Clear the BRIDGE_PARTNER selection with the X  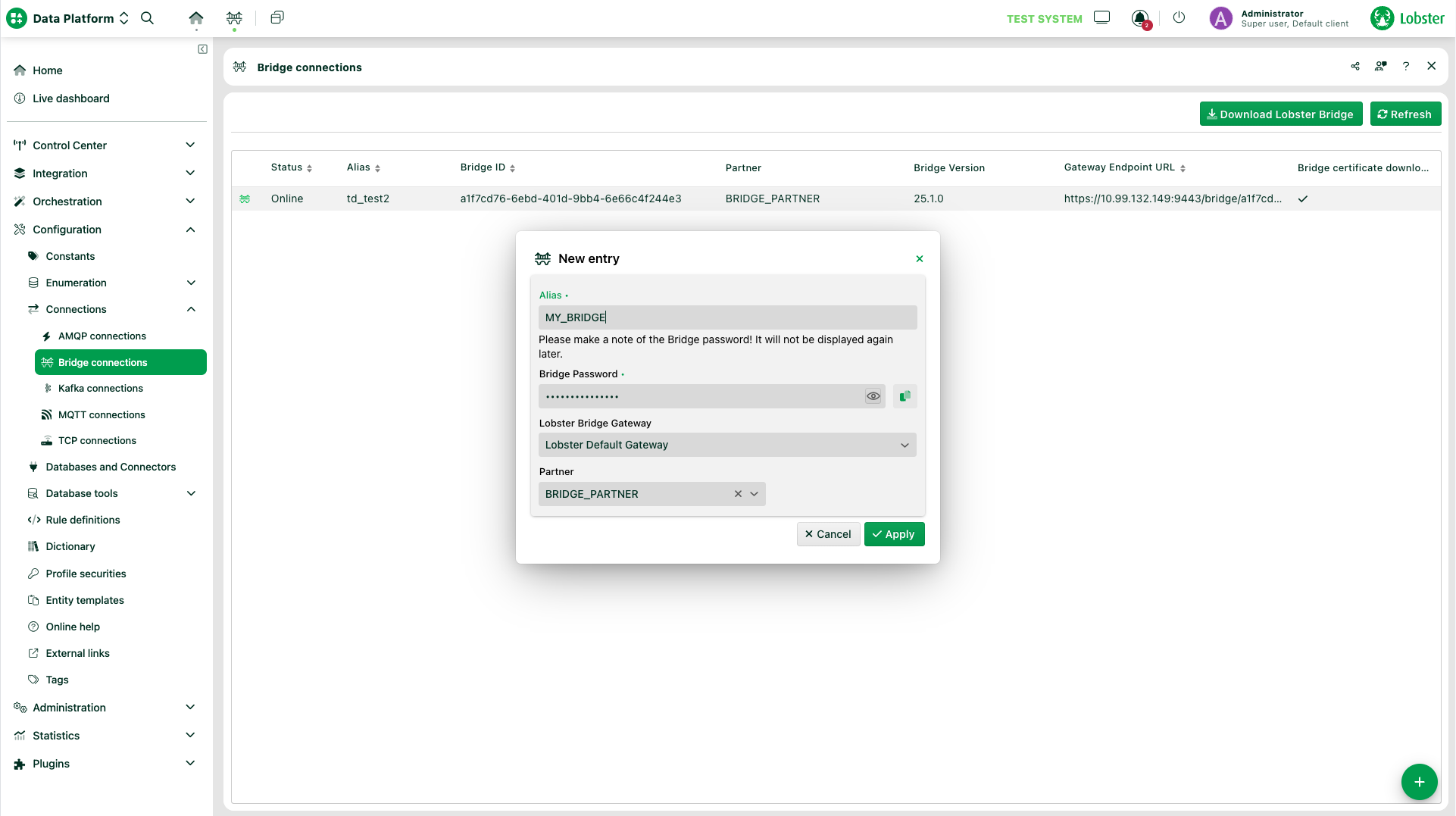click(x=738, y=494)
